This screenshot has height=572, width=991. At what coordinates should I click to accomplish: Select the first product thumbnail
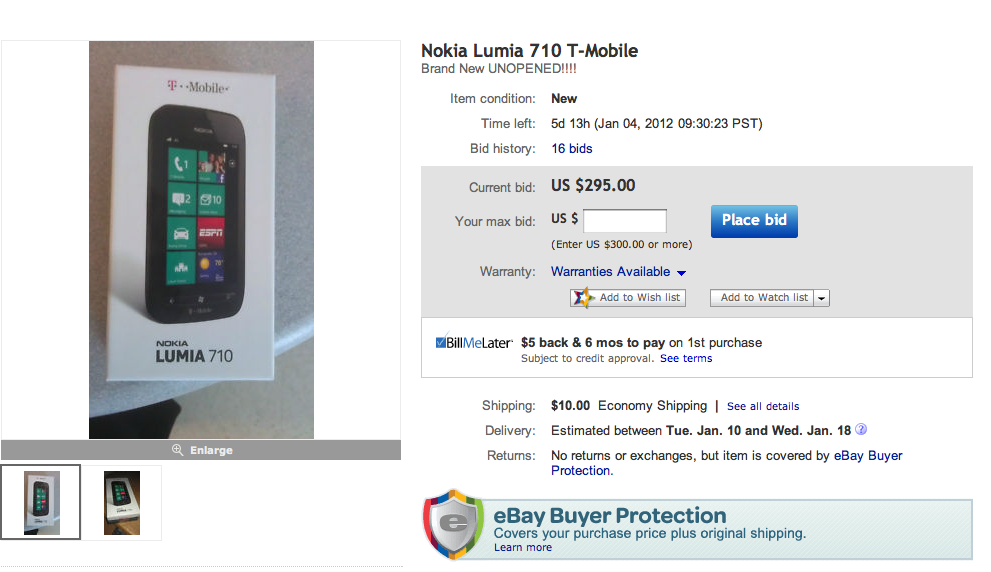(x=41, y=503)
